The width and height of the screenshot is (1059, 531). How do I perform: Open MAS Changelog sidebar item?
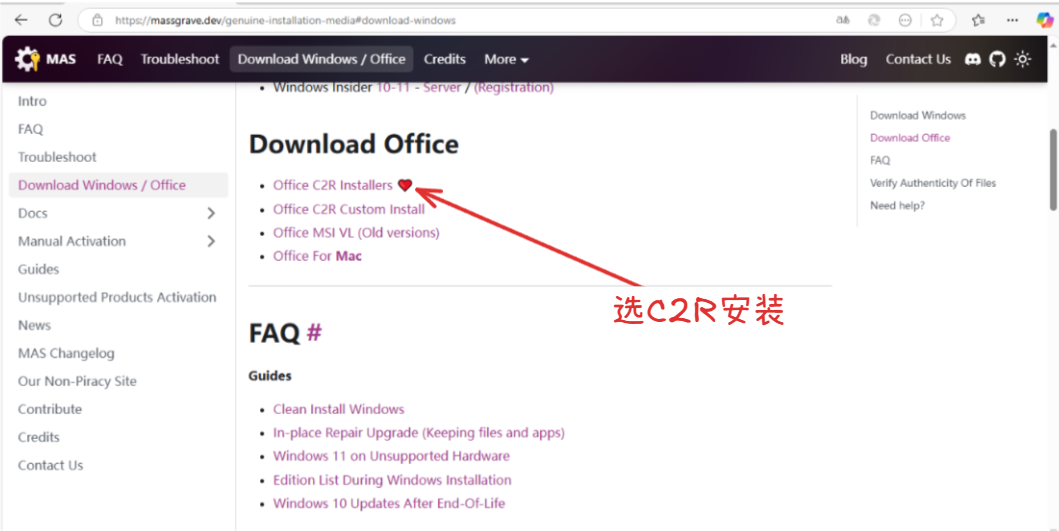[x=66, y=353]
